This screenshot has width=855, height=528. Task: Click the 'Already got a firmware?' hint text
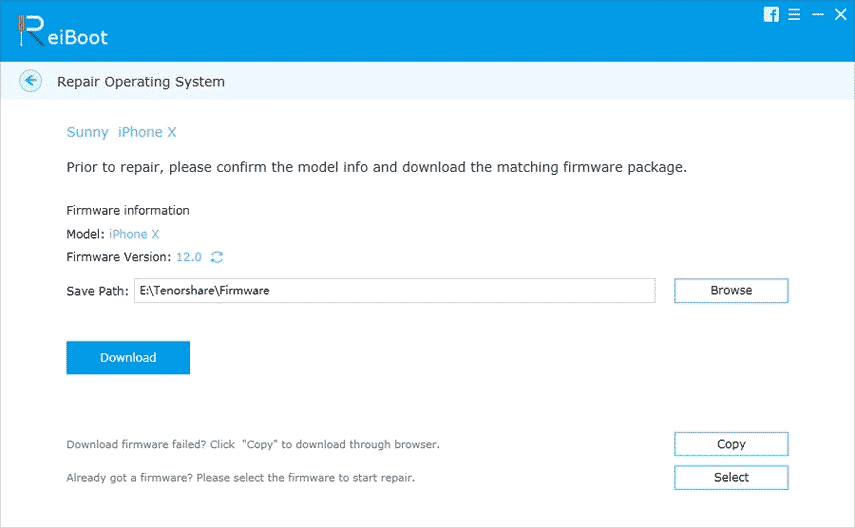coord(240,478)
